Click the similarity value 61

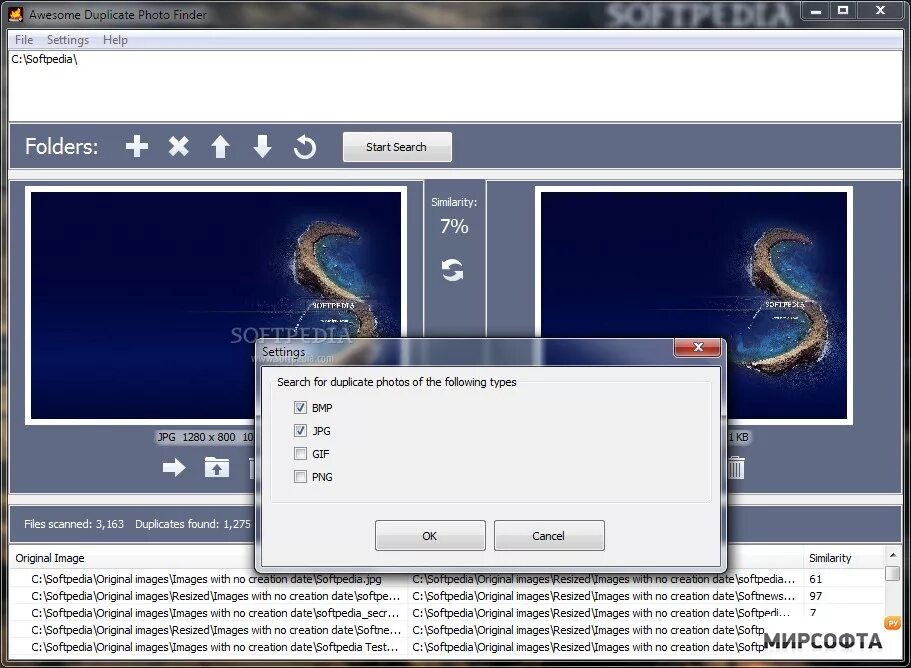click(816, 579)
